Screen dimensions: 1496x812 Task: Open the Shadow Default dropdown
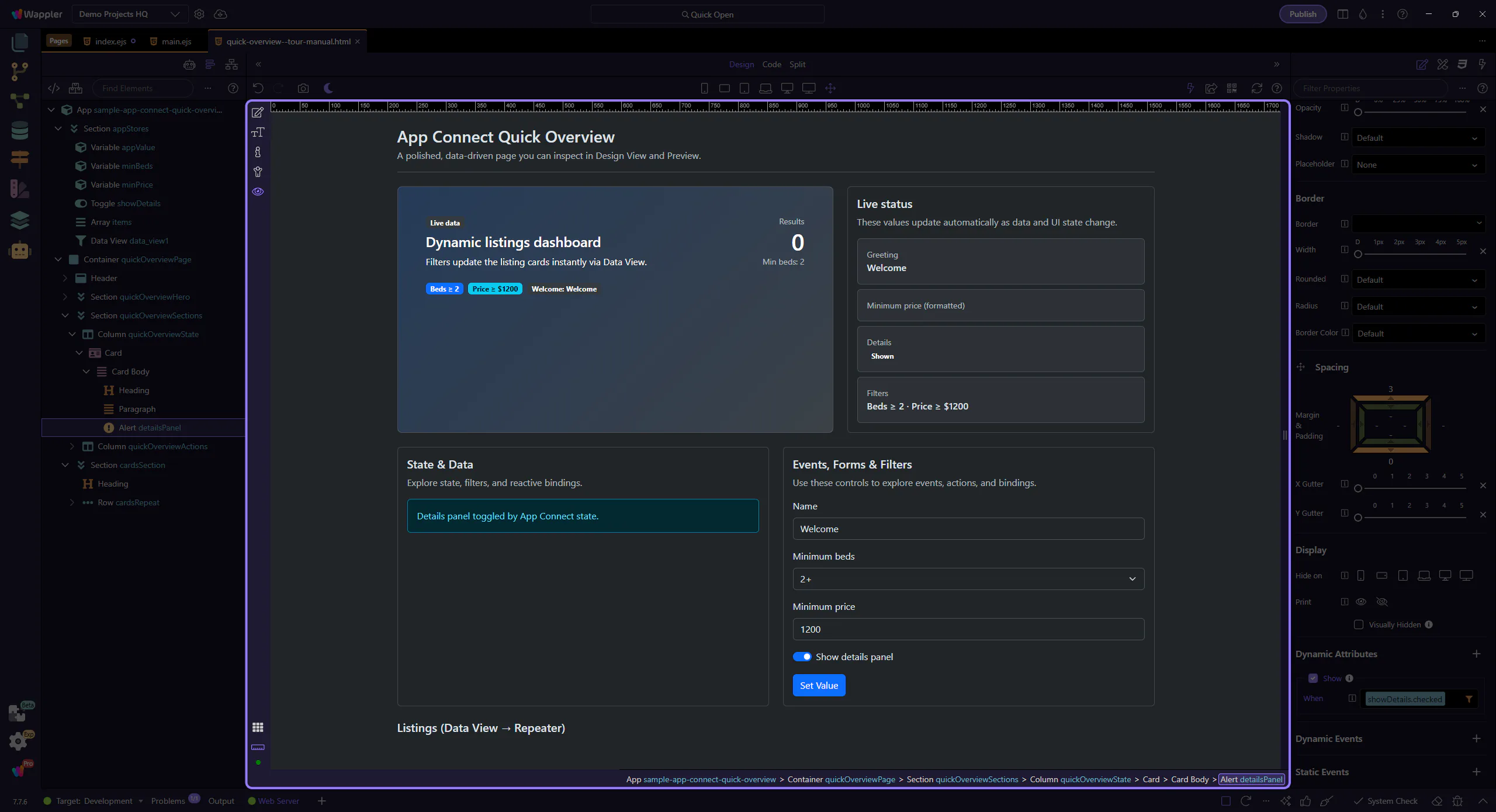tap(1417, 138)
